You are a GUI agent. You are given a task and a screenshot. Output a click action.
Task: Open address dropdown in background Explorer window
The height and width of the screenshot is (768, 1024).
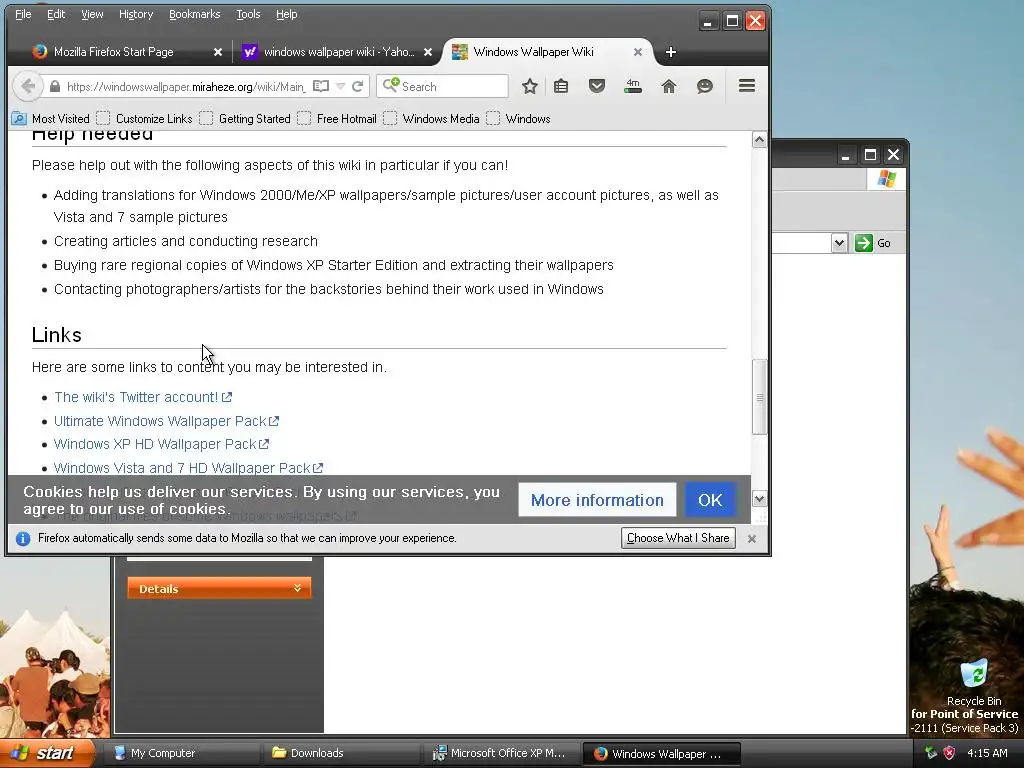(839, 243)
